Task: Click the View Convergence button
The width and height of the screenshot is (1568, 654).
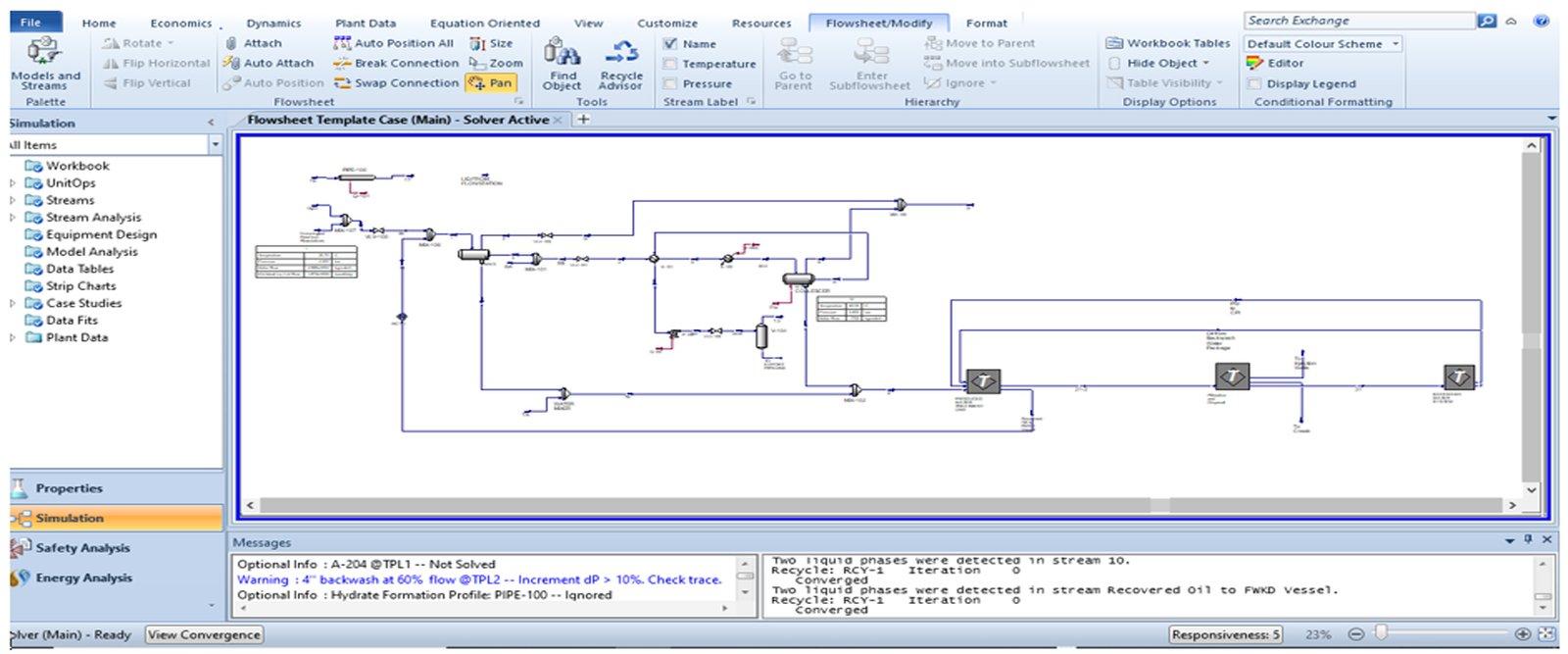Action: pos(204,634)
